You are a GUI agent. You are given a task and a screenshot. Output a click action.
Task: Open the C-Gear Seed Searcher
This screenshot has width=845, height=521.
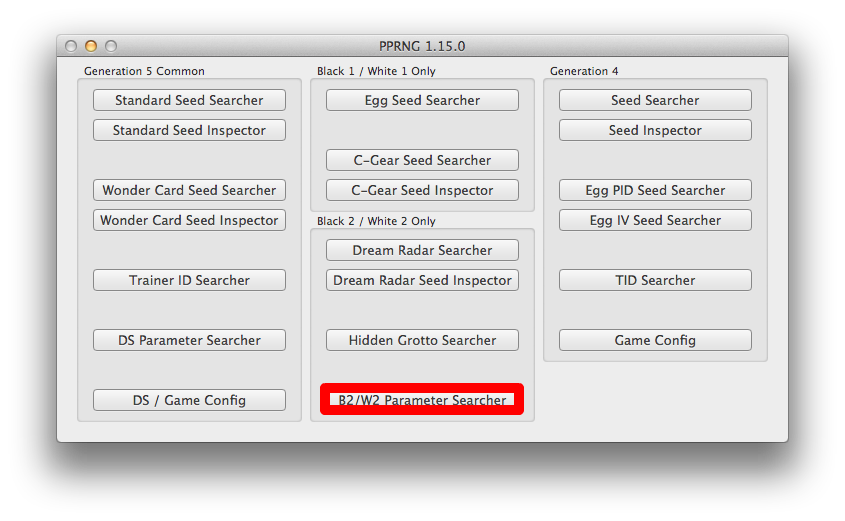(422, 160)
